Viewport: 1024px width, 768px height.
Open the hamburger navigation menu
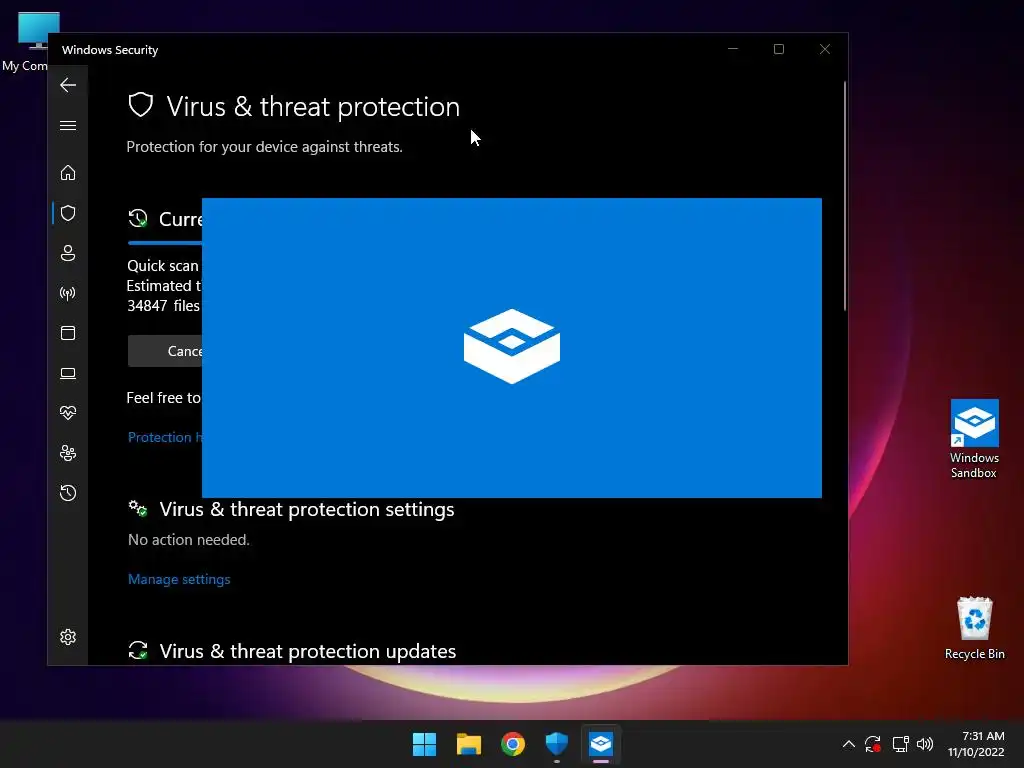click(68, 125)
